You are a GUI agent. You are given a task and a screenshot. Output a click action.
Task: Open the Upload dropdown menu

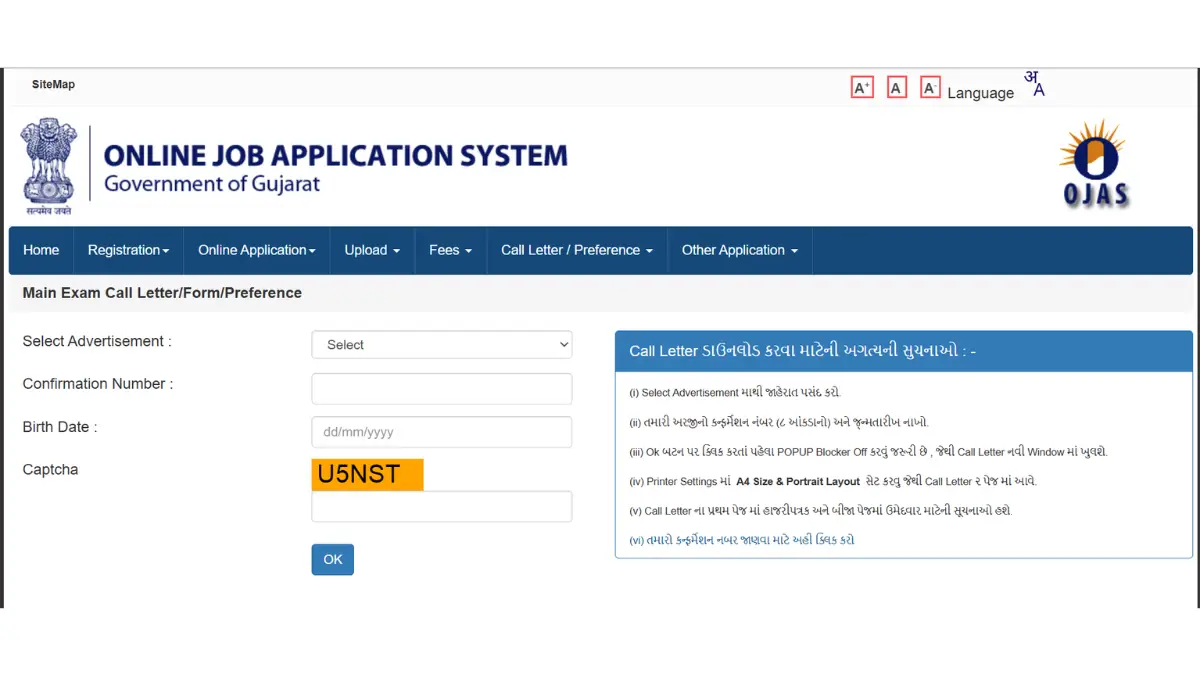pos(372,250)
